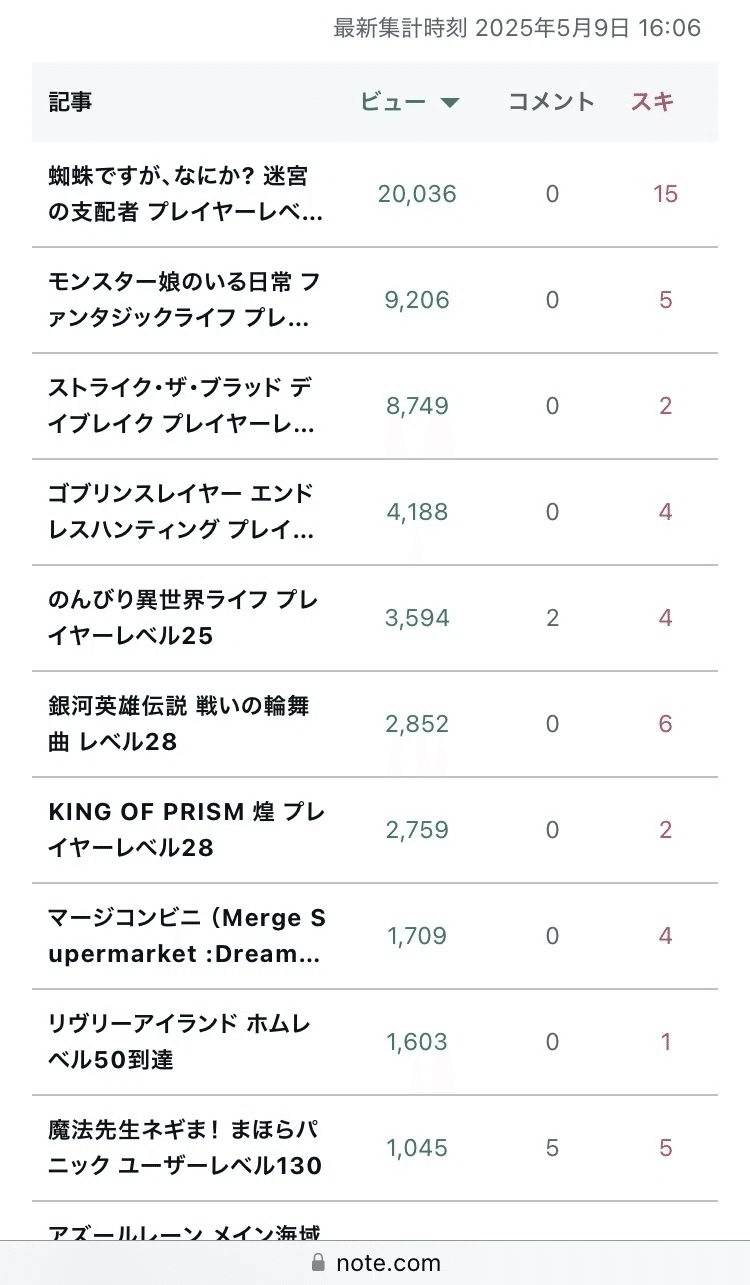Sort by the コメント column header
The height and width of the screenshot is (1285, 750).
551,101
